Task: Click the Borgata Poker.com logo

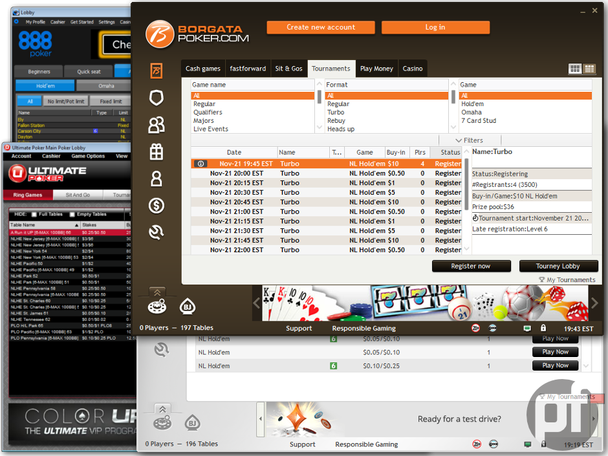Action: [x=197, y=34]
